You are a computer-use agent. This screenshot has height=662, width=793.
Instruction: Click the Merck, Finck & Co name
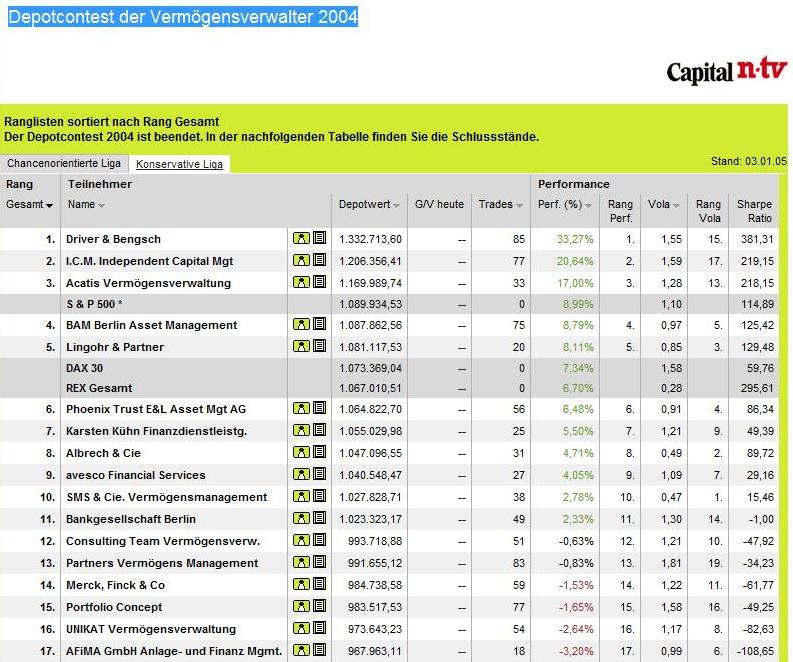tap(115, 585)
